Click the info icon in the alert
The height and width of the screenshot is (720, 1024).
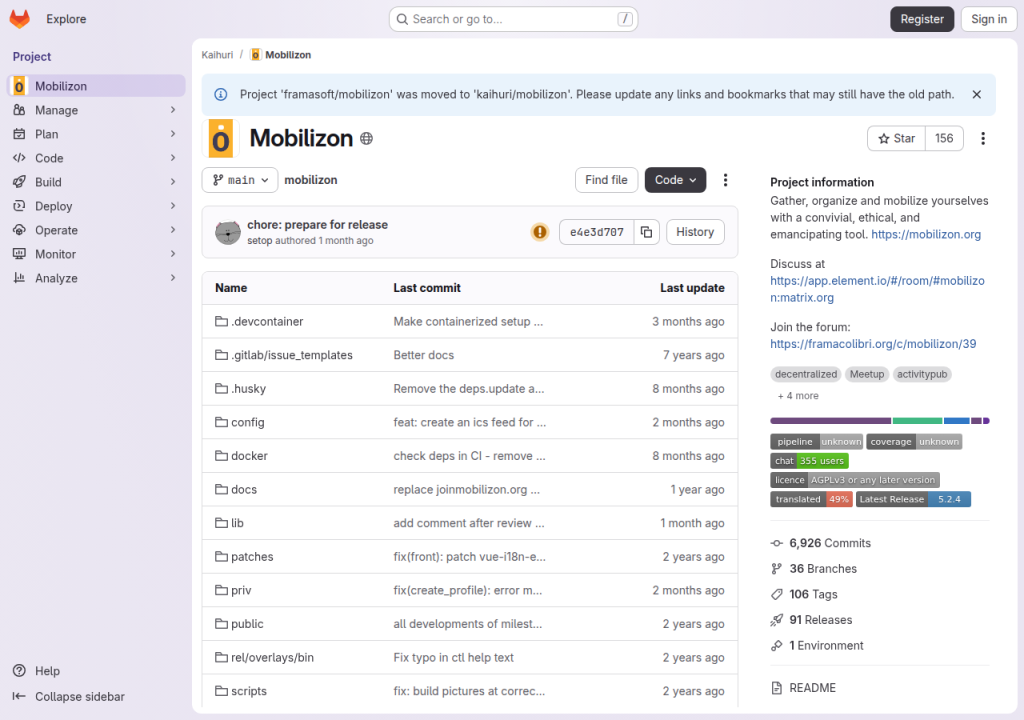tap(221, 95)
